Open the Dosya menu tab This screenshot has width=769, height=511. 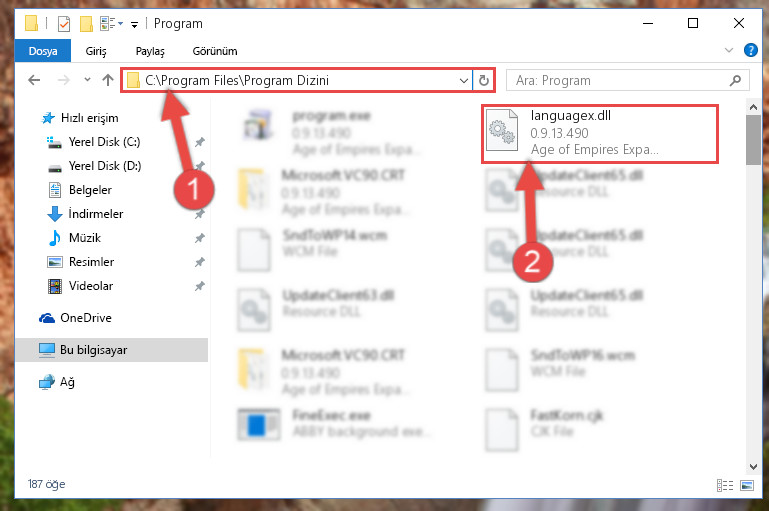pyautogui.click(x=43, y=51)
